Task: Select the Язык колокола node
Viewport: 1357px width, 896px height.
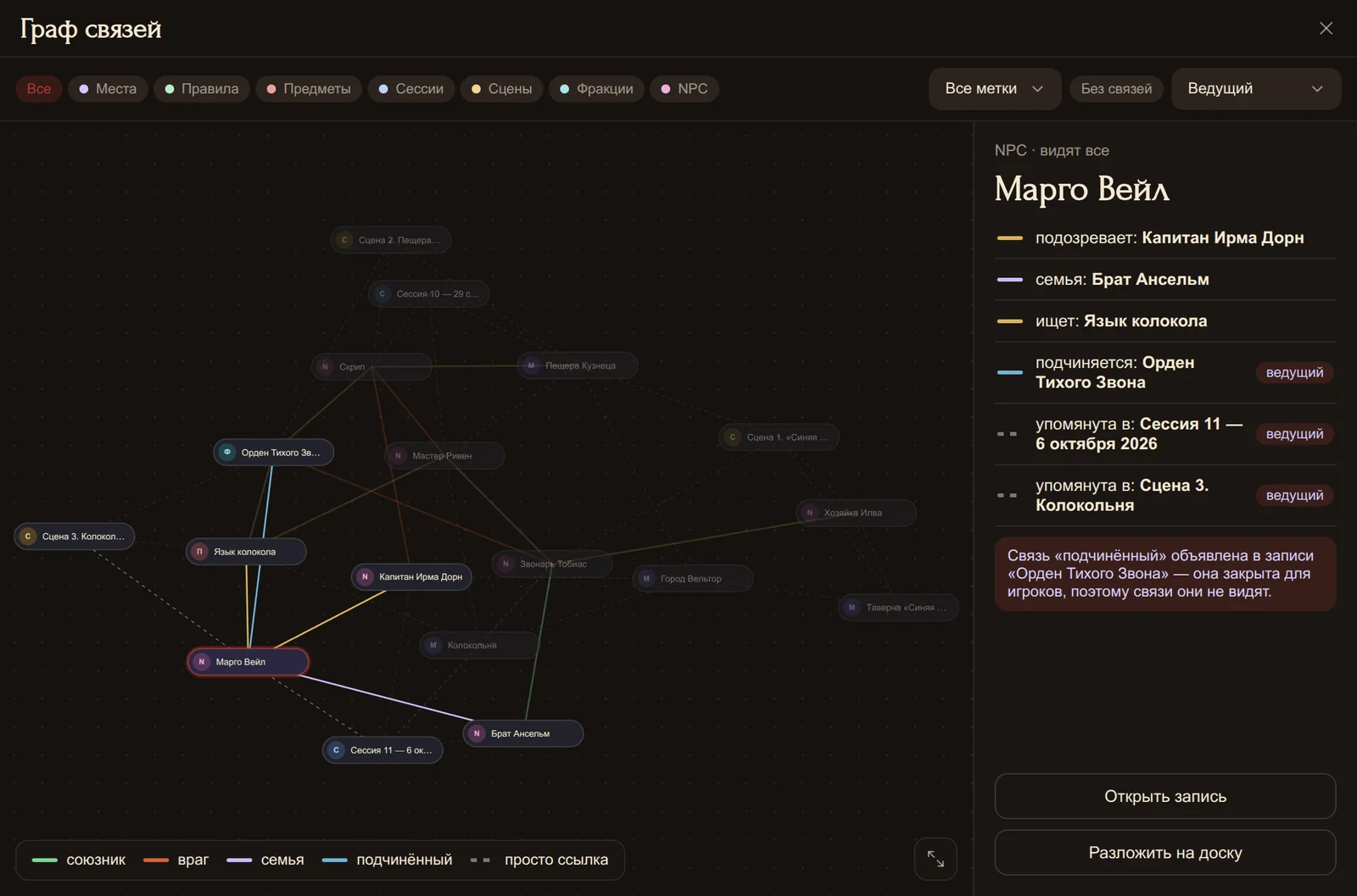Action: 246,552
